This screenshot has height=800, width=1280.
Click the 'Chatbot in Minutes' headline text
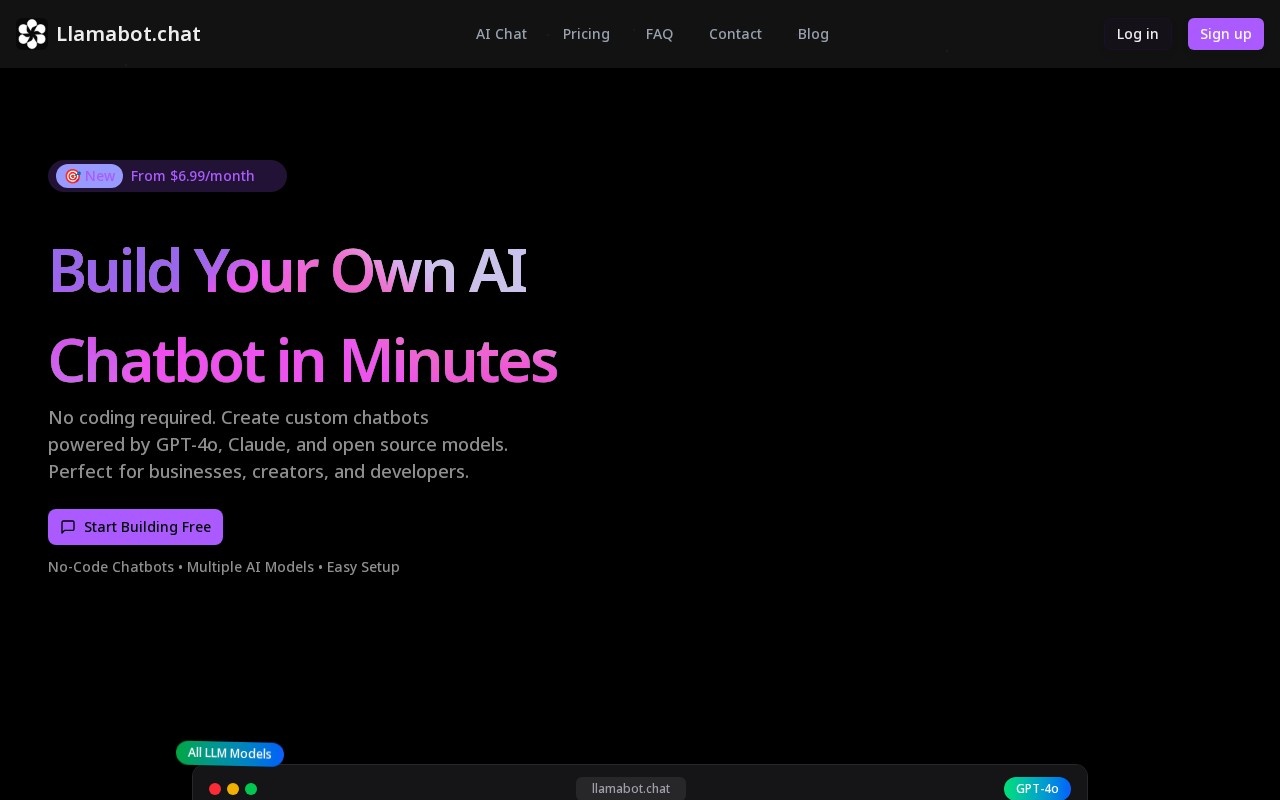[x=302, y=361]
